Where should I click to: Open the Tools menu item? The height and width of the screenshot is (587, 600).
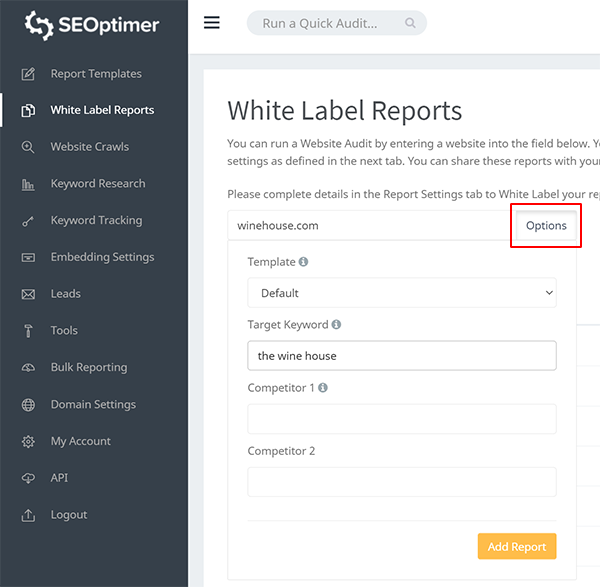(64, 330)
